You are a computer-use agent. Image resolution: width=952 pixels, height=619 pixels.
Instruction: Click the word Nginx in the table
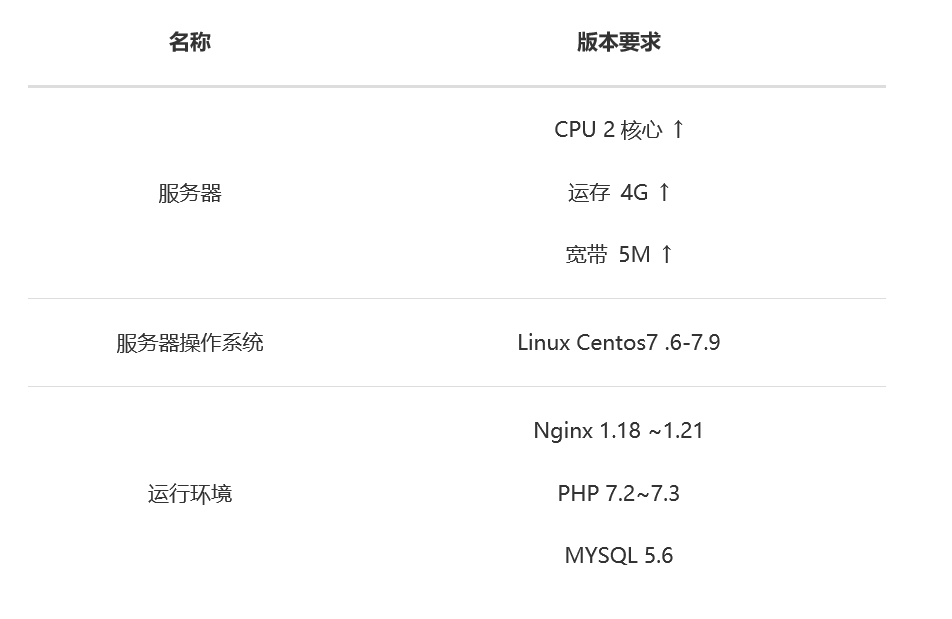point(563,431)
